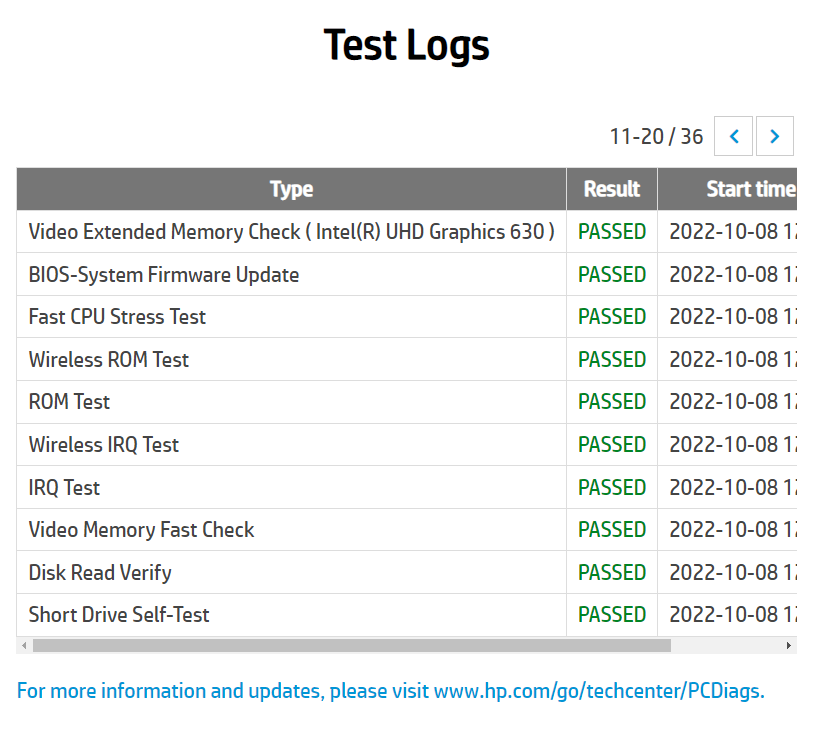Click the horizontal scrollbar left arrow

pos(24,645)
